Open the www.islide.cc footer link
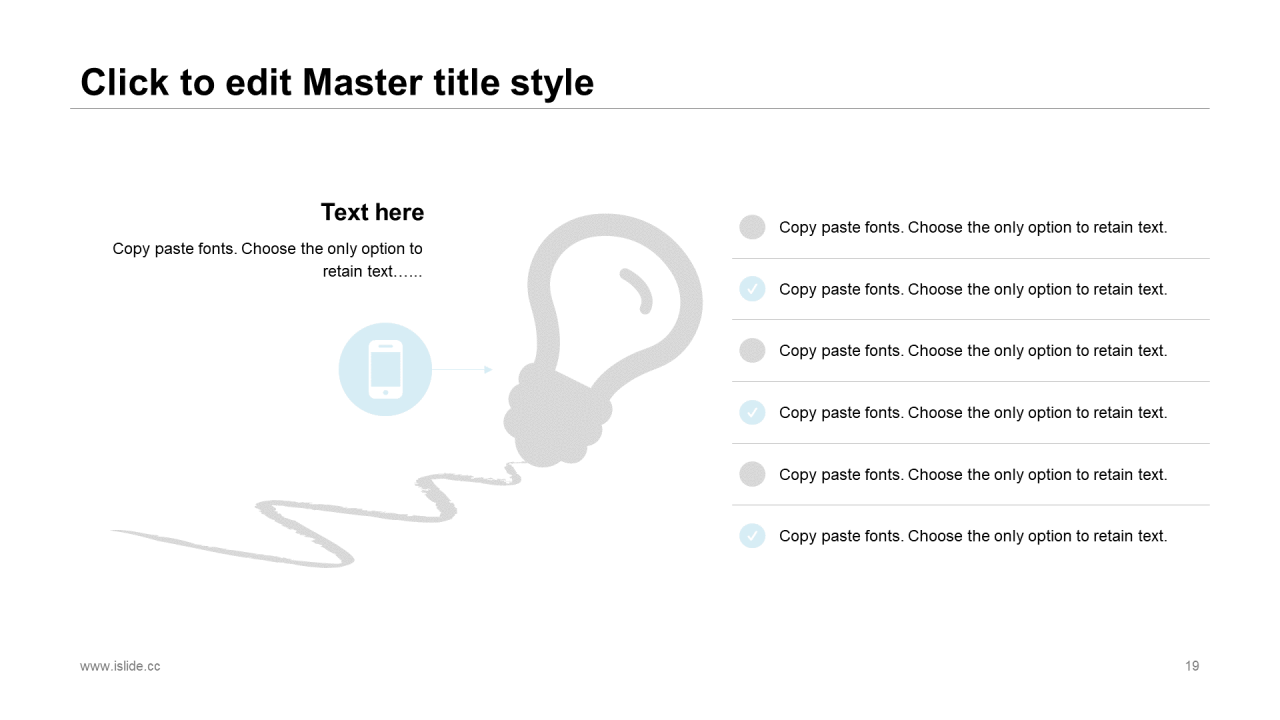This screenshot has width=1280, height=720. [120, 666]
